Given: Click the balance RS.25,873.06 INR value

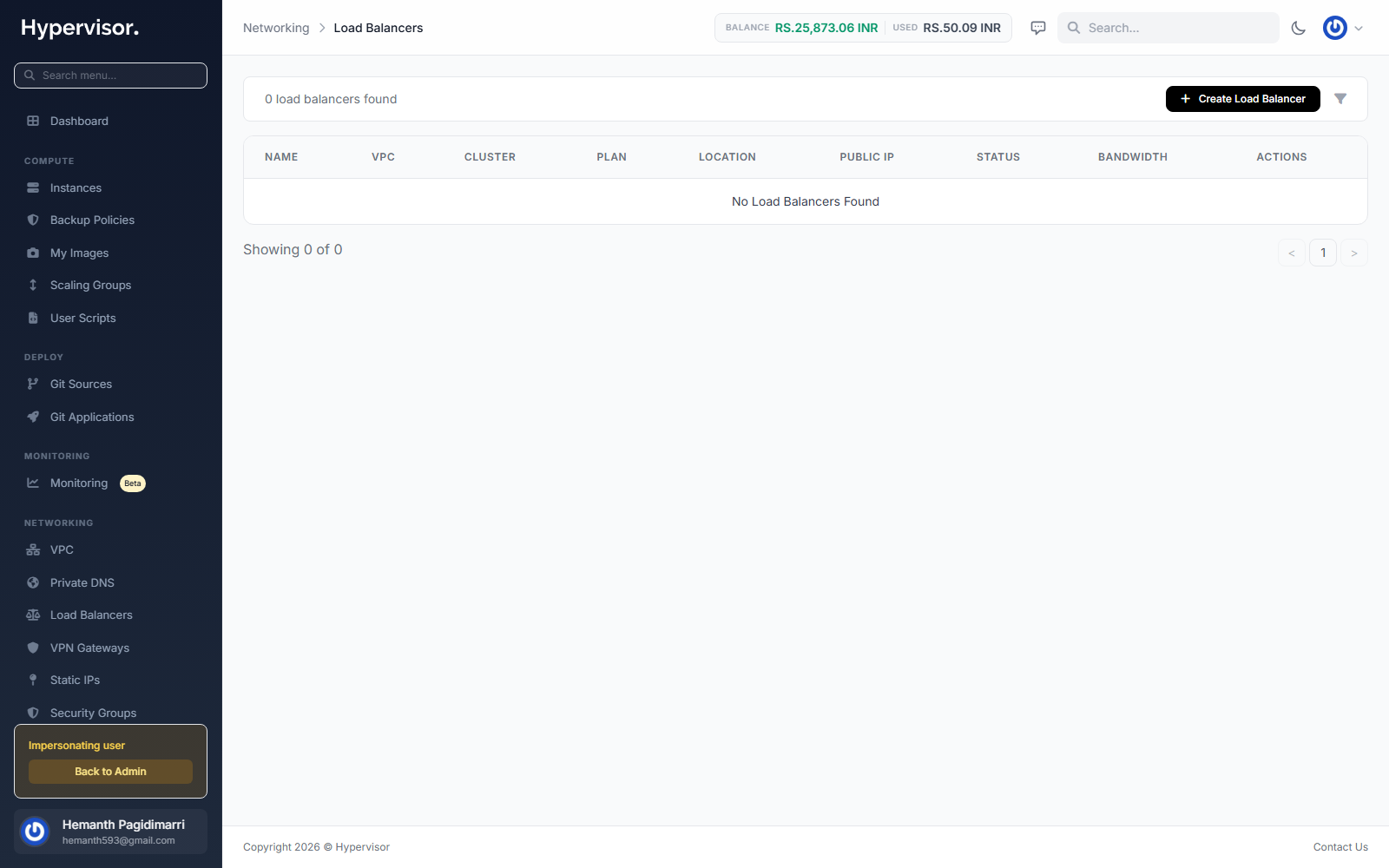Looking at the screenshot, I should coord(826,28).
